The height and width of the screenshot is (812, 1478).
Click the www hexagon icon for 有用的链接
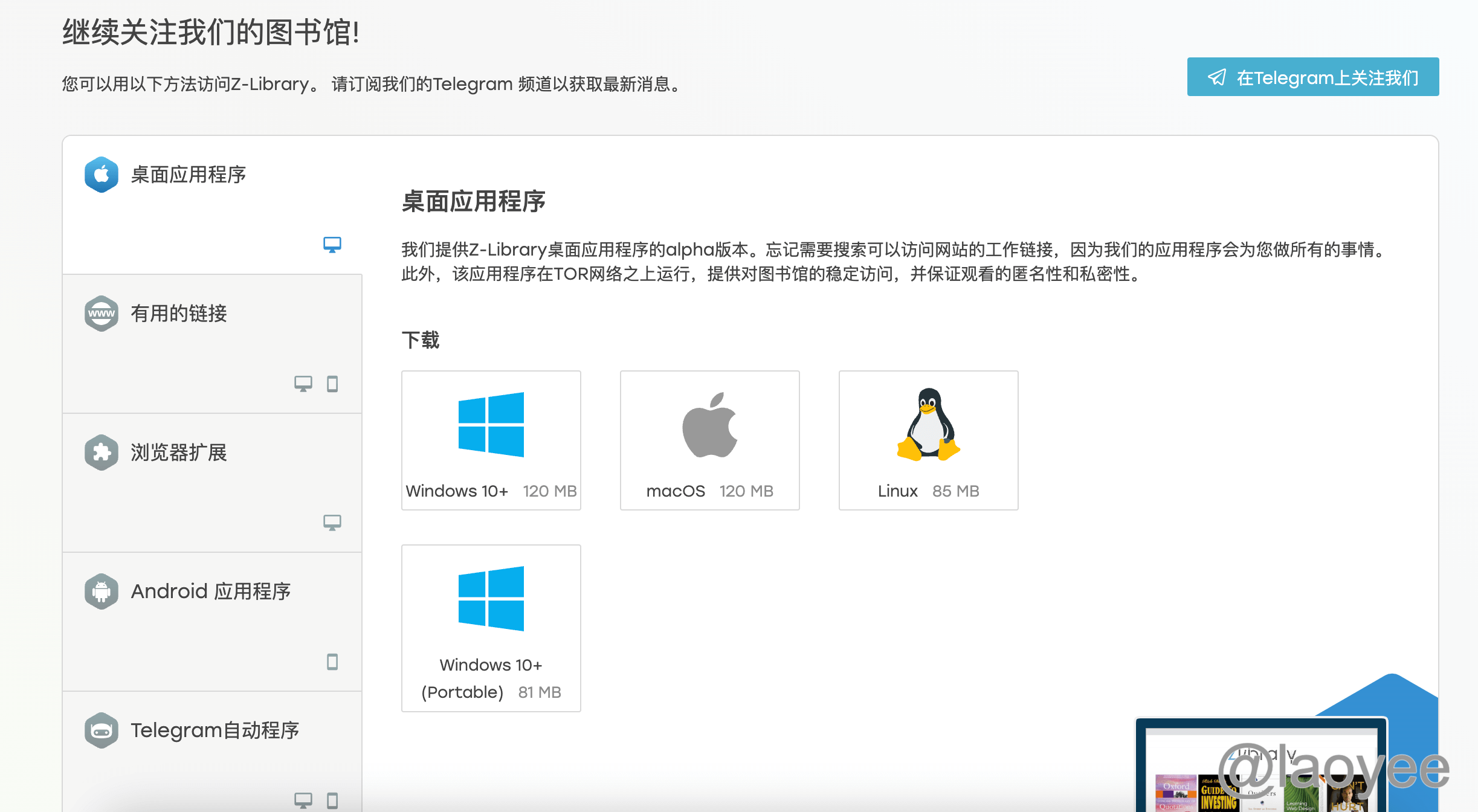(x=102, y=314)
